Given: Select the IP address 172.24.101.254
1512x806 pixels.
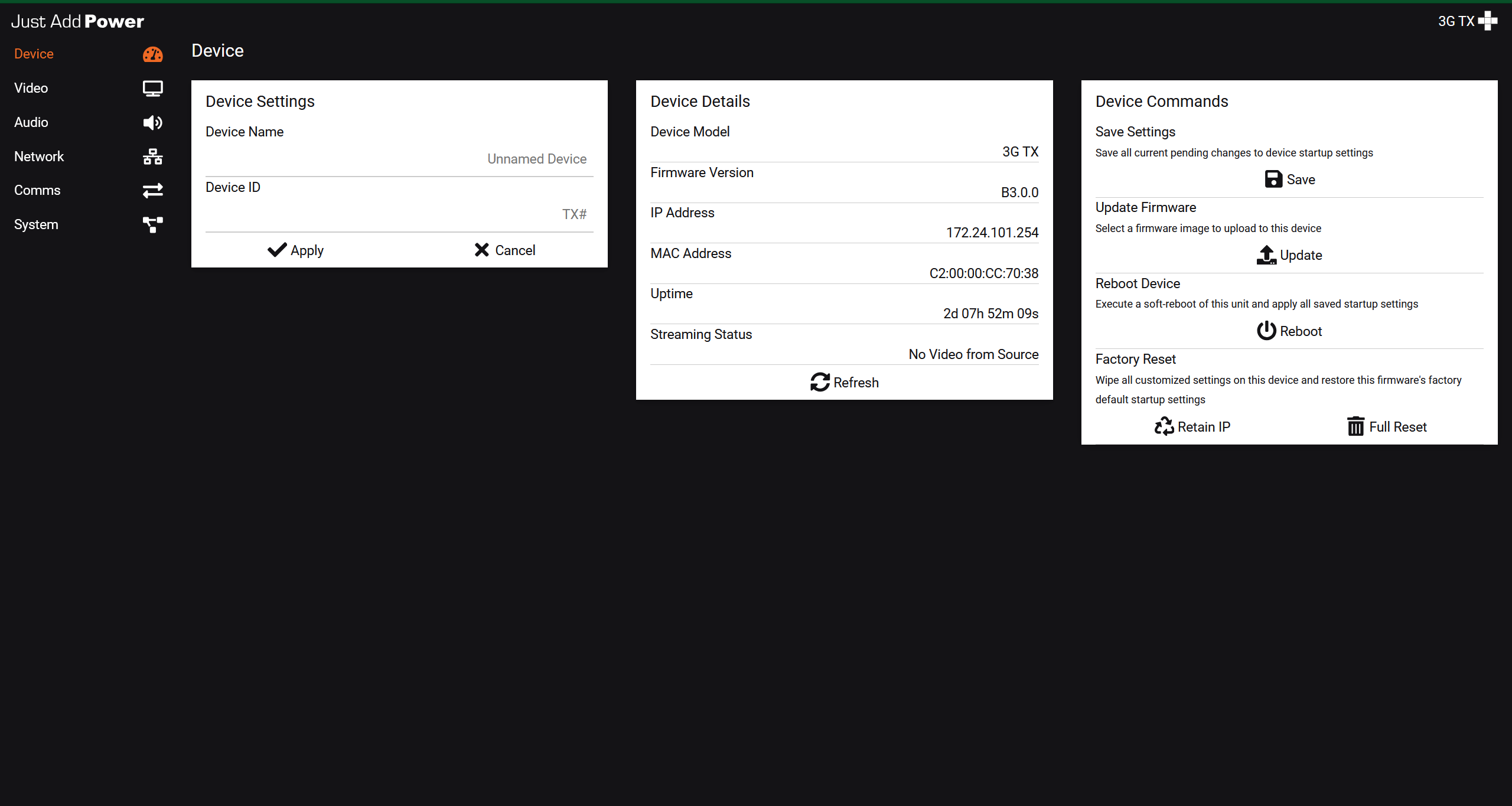Looking at the screenshot, I should [x=992, y=233].
